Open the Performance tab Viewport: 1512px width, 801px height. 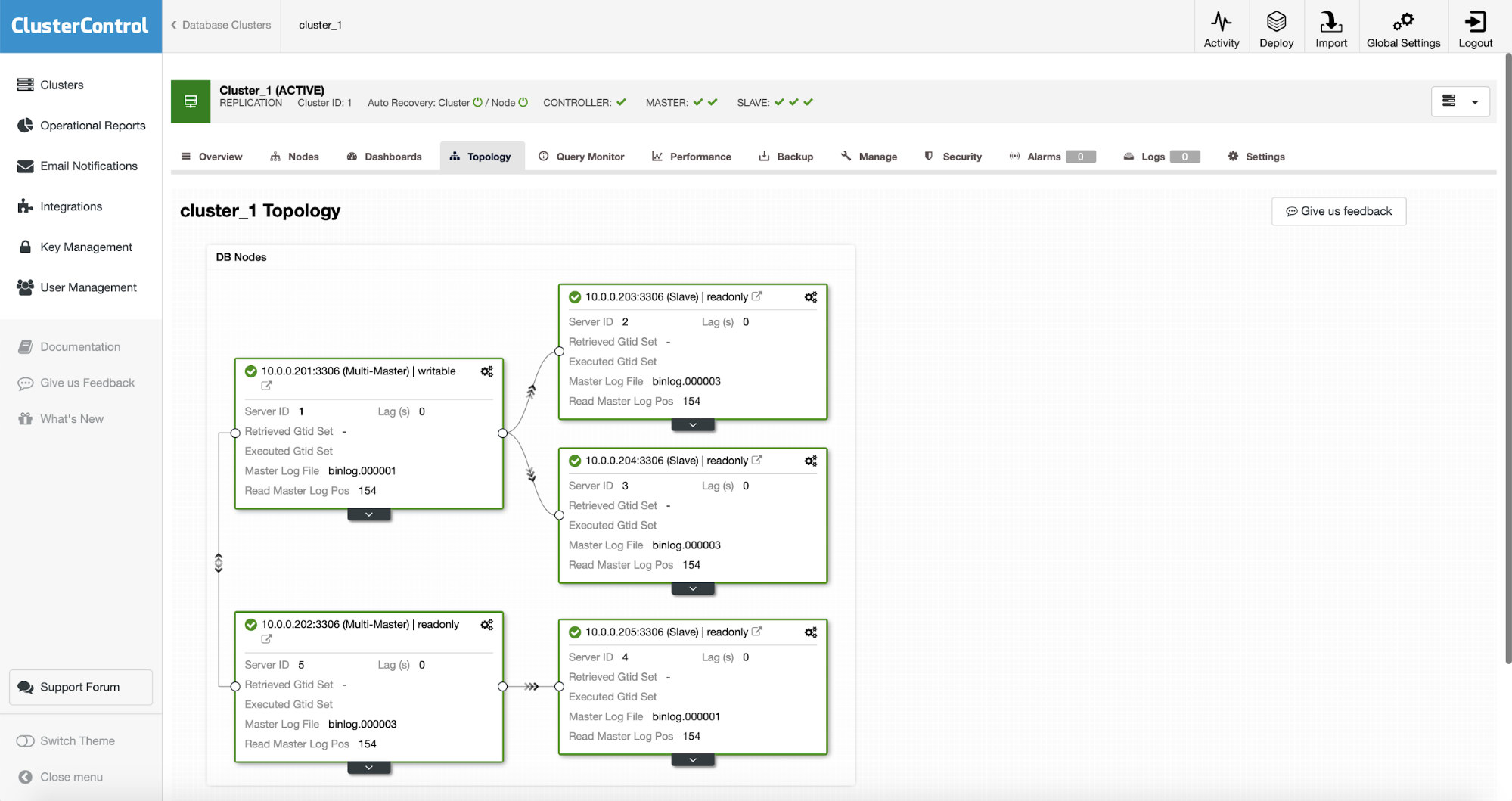click(x=691, y=157)
